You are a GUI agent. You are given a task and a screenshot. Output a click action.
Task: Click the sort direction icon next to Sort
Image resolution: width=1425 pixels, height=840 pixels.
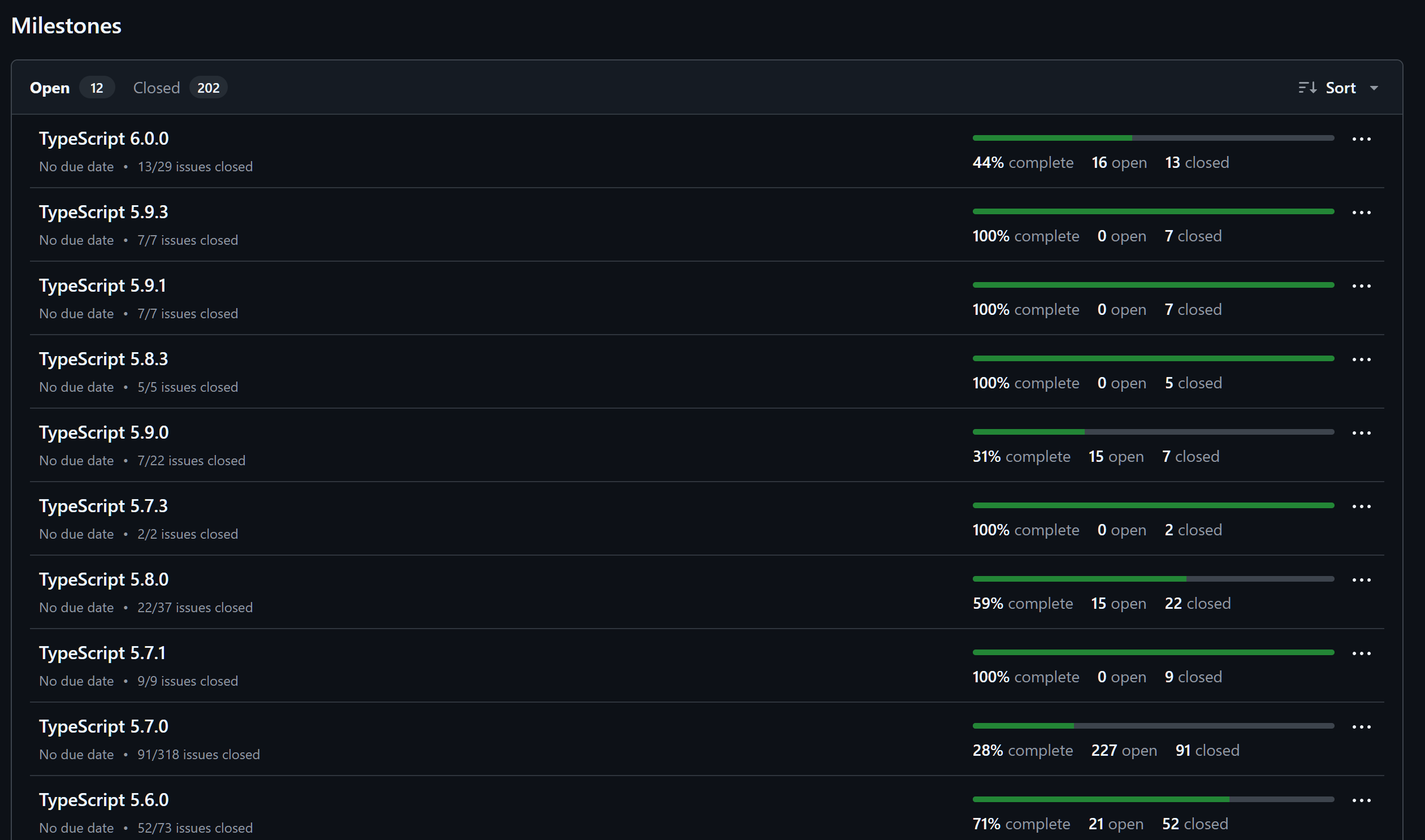(x=1308, y=87)
